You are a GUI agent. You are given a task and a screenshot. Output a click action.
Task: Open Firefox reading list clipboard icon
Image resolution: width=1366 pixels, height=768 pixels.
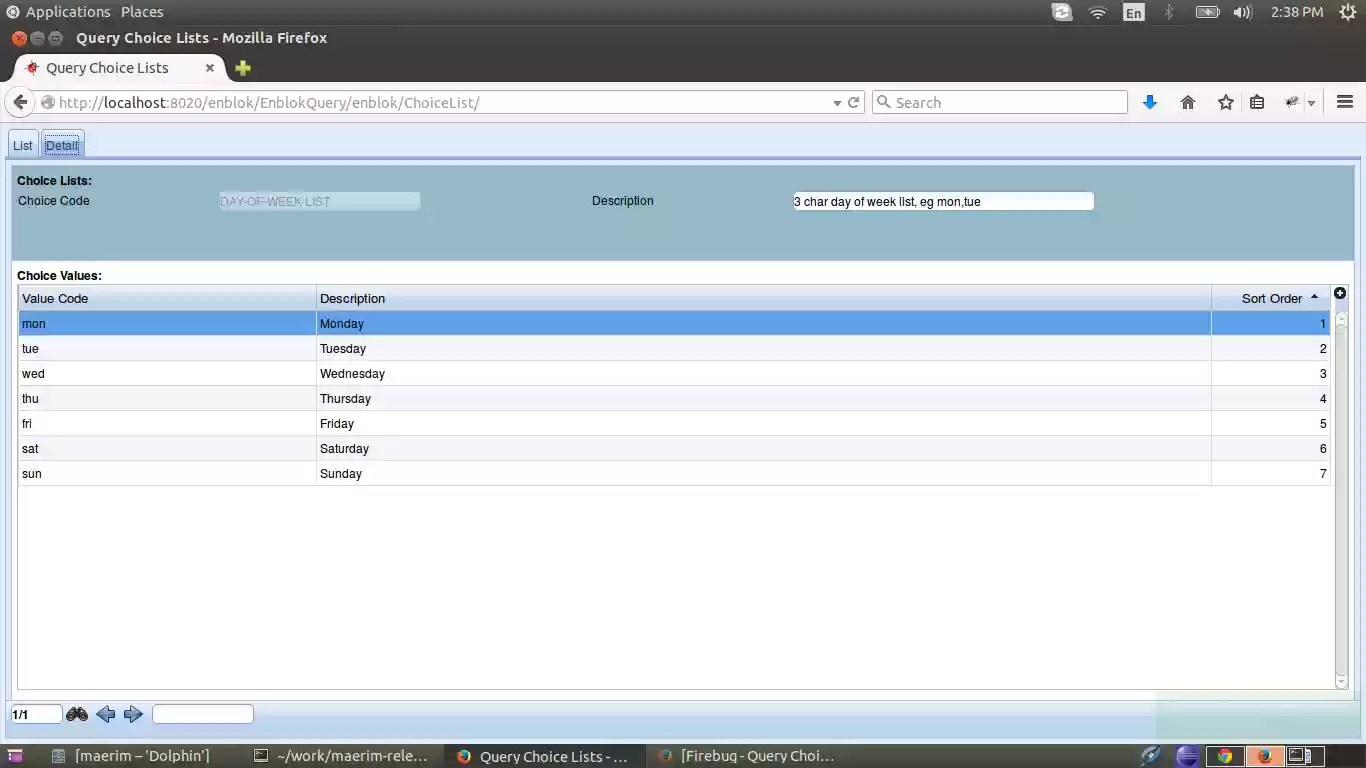(1257, 101)
